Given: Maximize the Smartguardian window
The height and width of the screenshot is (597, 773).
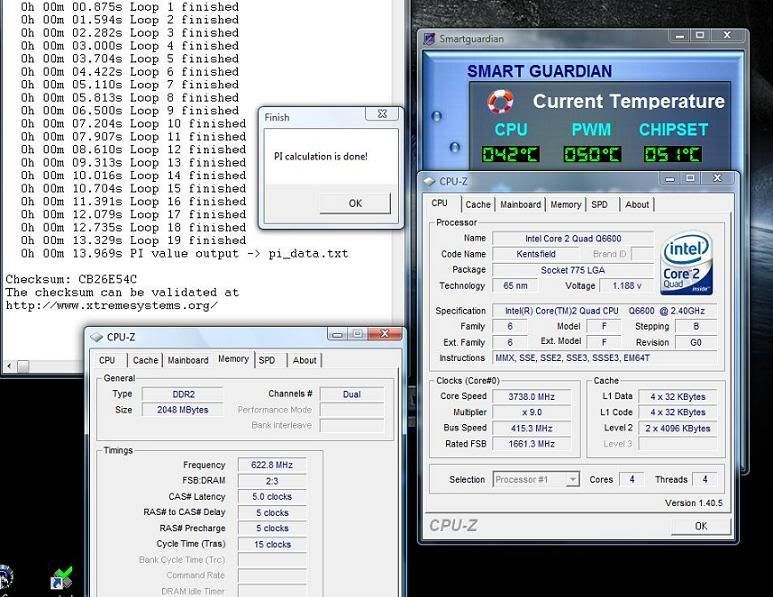Looking at the screenshot, I should pyautogui.click(x=700, y=35).
